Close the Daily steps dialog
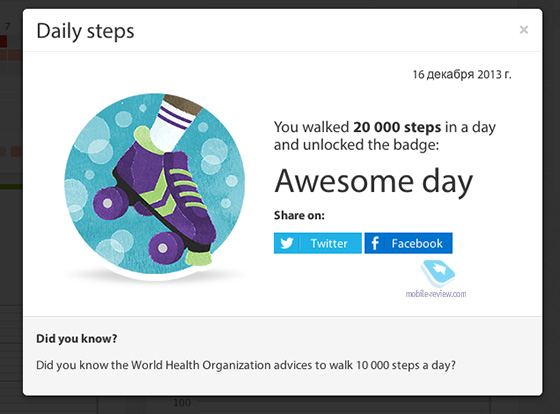The height and width of the screenshot is (414, 560). [x=524, y=30]
